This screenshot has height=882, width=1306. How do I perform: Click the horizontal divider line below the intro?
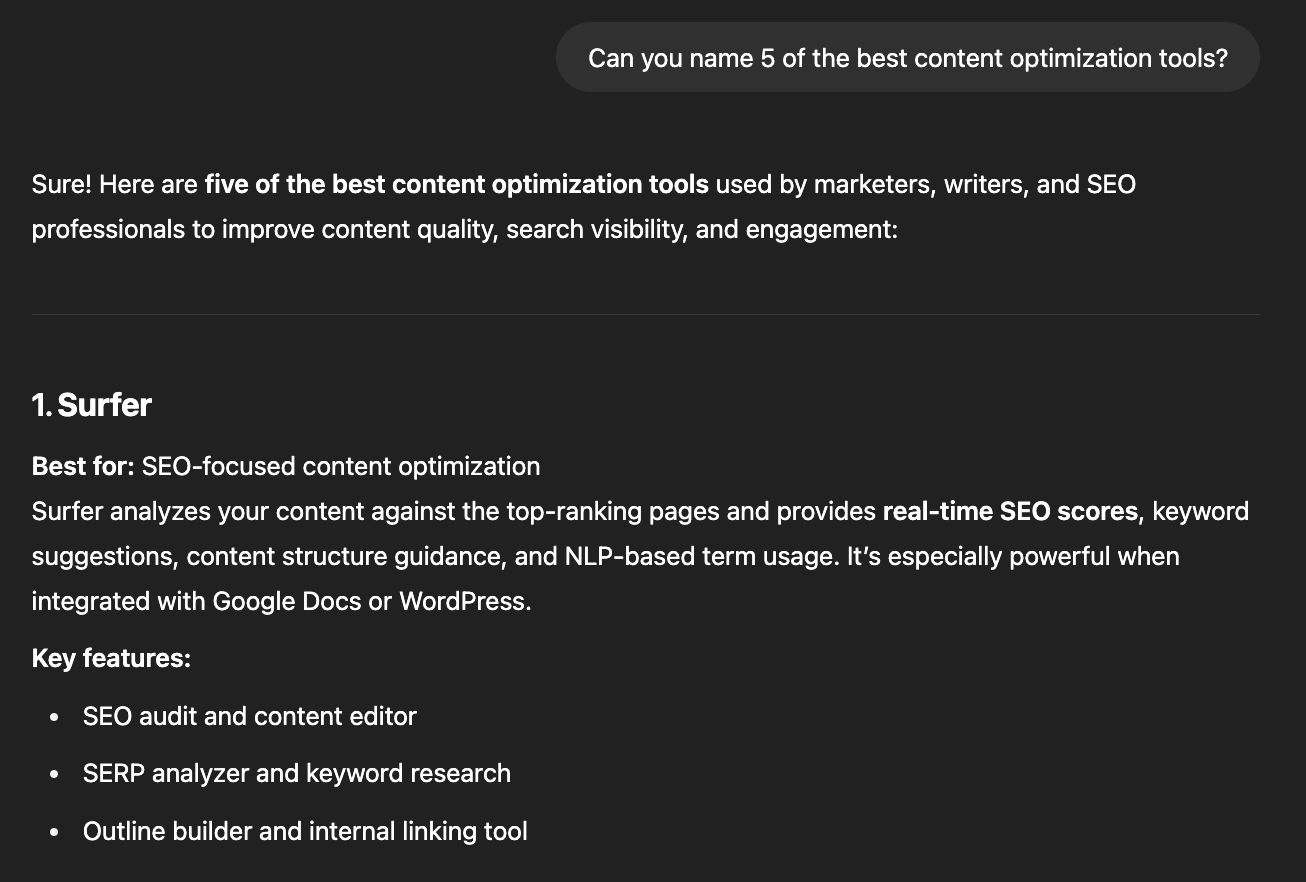tap(645, 314)
